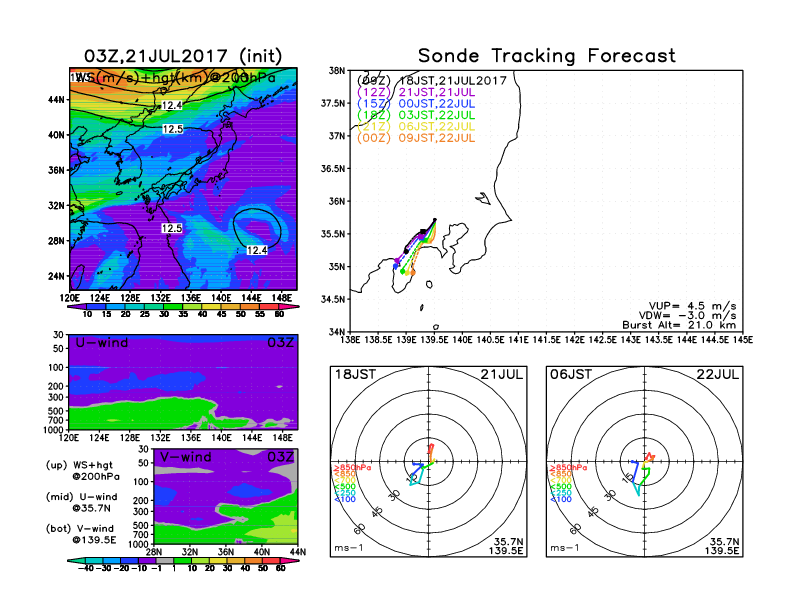Click the orange landing dot on sonde track
792x612 pixels.
(413, 273)
